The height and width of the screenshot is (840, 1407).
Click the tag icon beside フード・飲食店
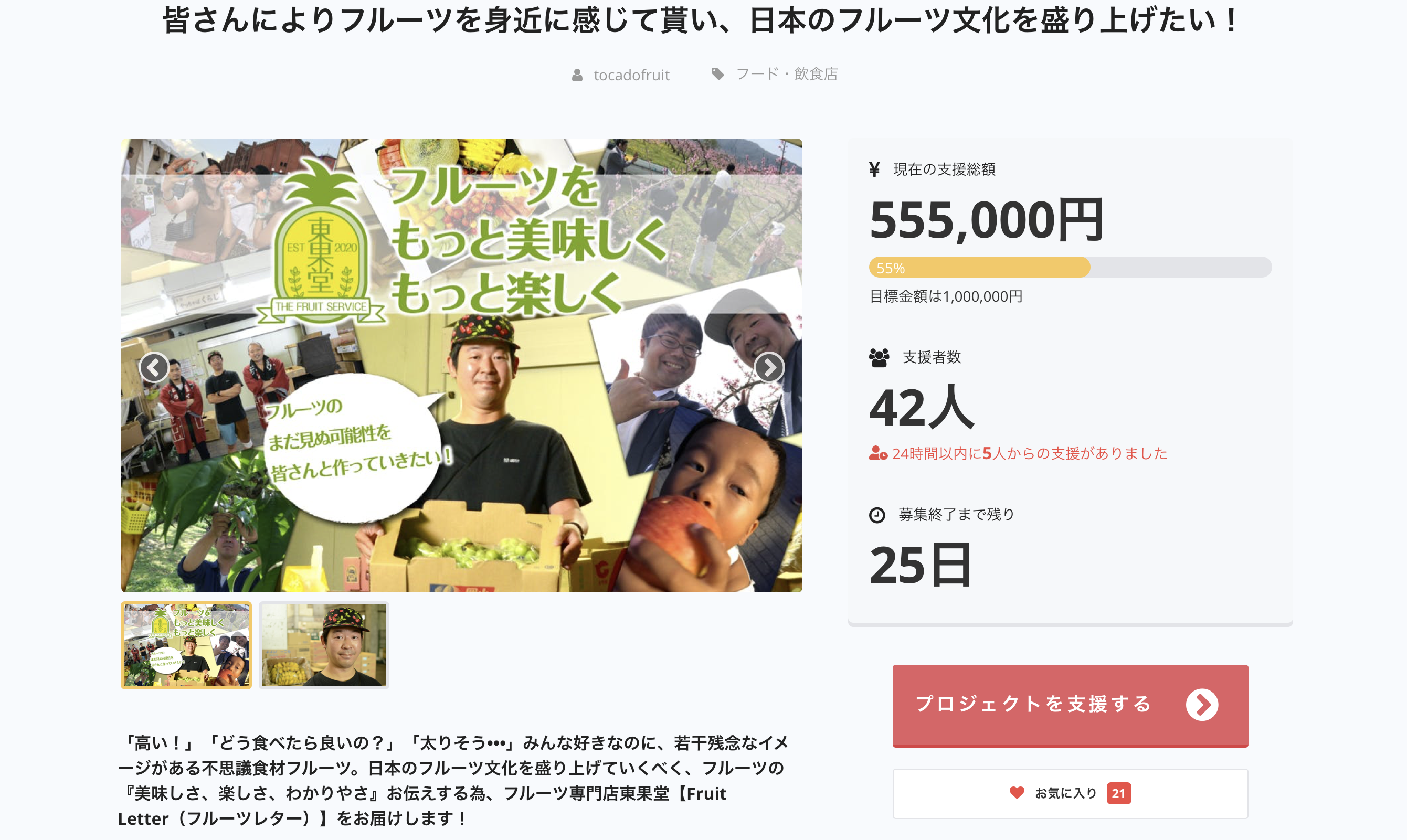[717, 73]
